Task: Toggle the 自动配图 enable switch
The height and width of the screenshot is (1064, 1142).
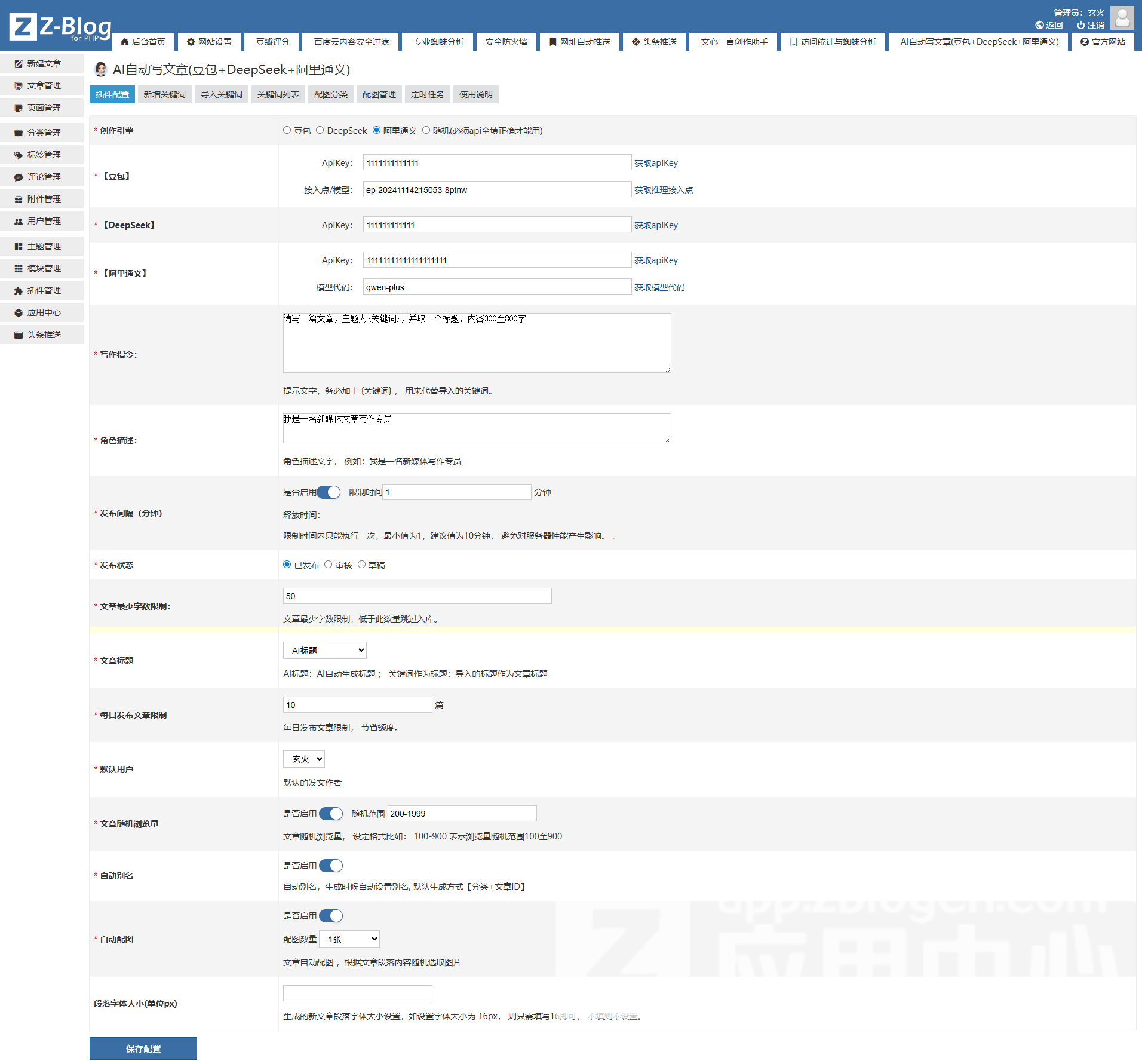Action: click(331, 916)
